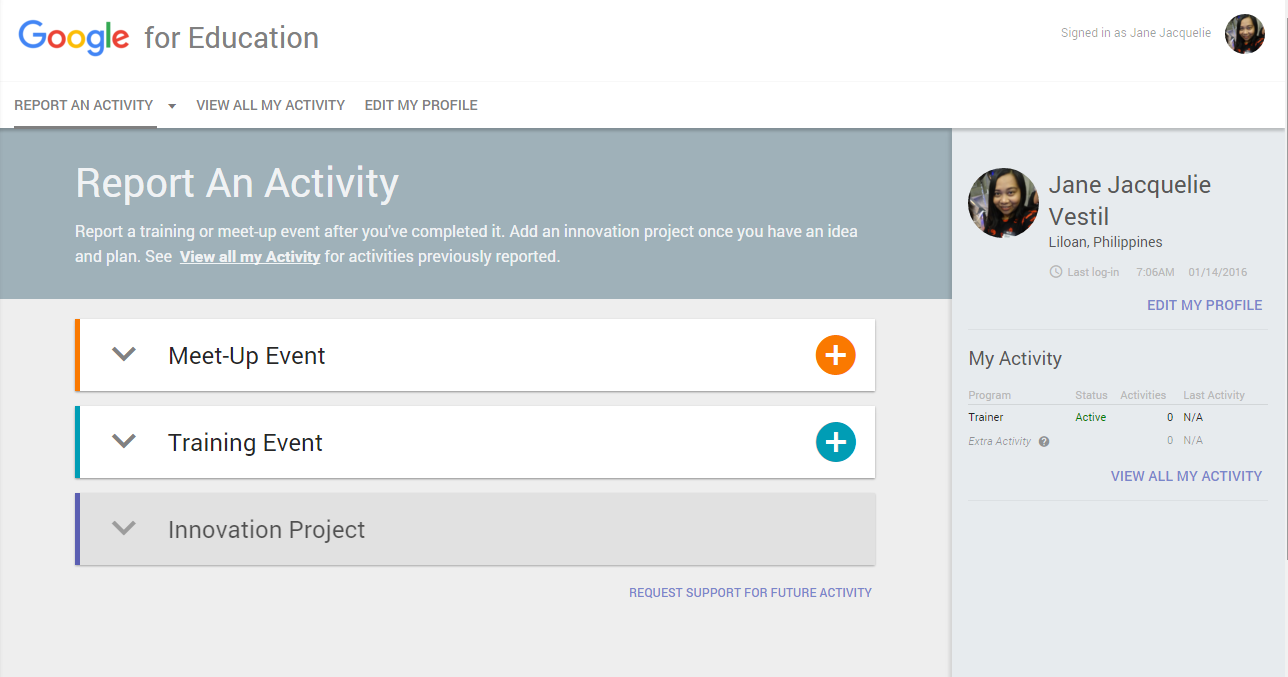
Task: Follow the underlined View all my Activity link
Action: [x=250, y=257]
